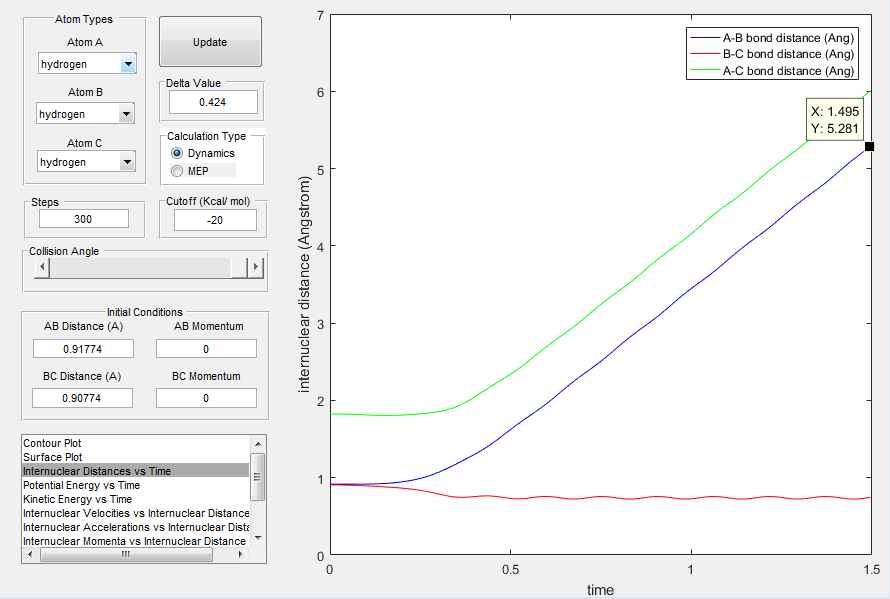Click the Collision Angle right arrow

point(255,267)
